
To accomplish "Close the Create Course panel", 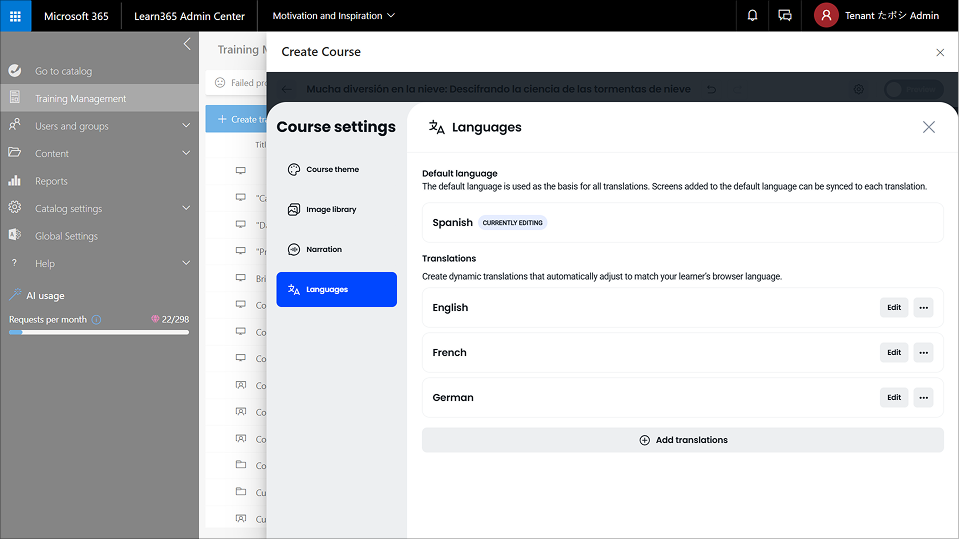I will 939,52.
